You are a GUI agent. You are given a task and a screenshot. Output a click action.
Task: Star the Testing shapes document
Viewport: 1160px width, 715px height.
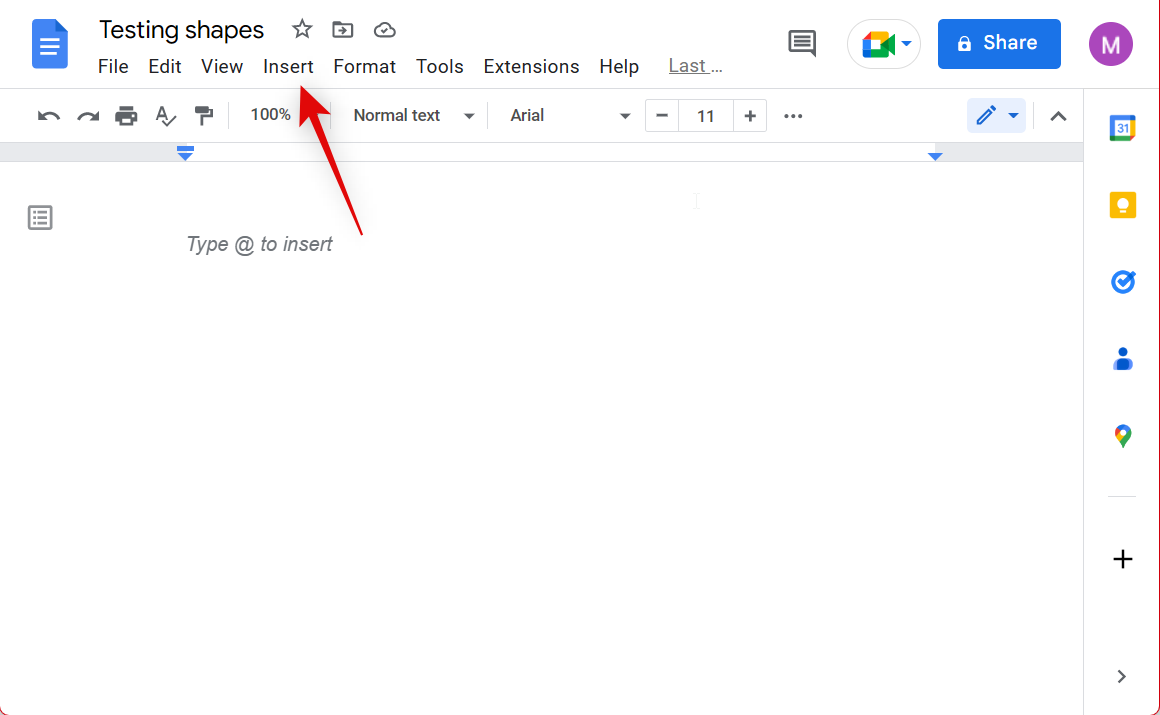[x=302, y=30]
